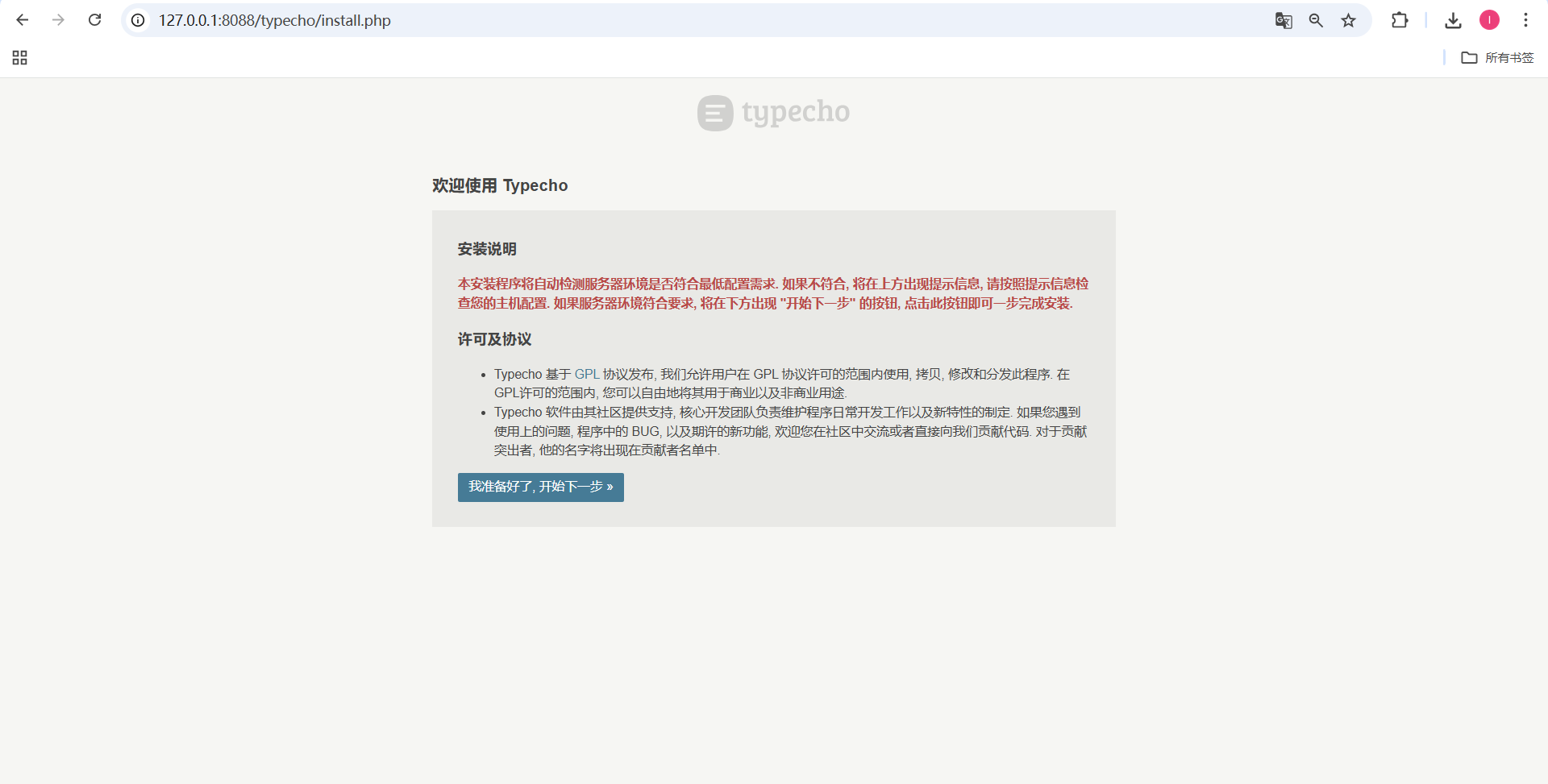Open the downloads tray icon
The image size is (1548, 784).
pyautogui.click(x=1453, y=20)
